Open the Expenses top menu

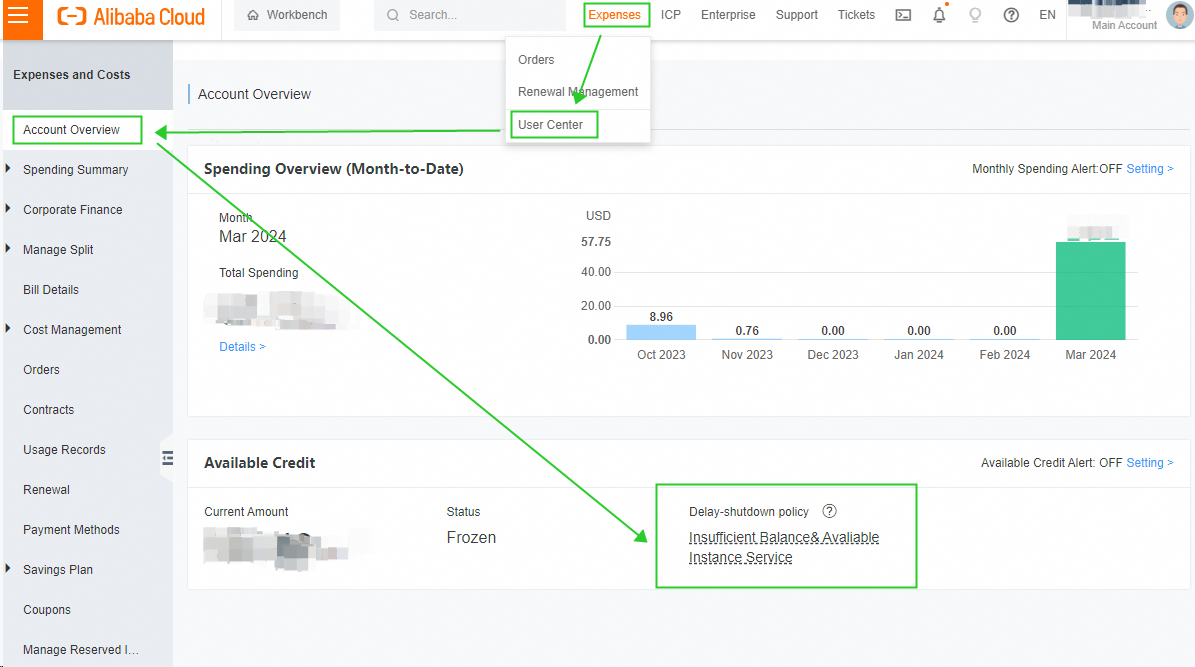coord(614,15)
